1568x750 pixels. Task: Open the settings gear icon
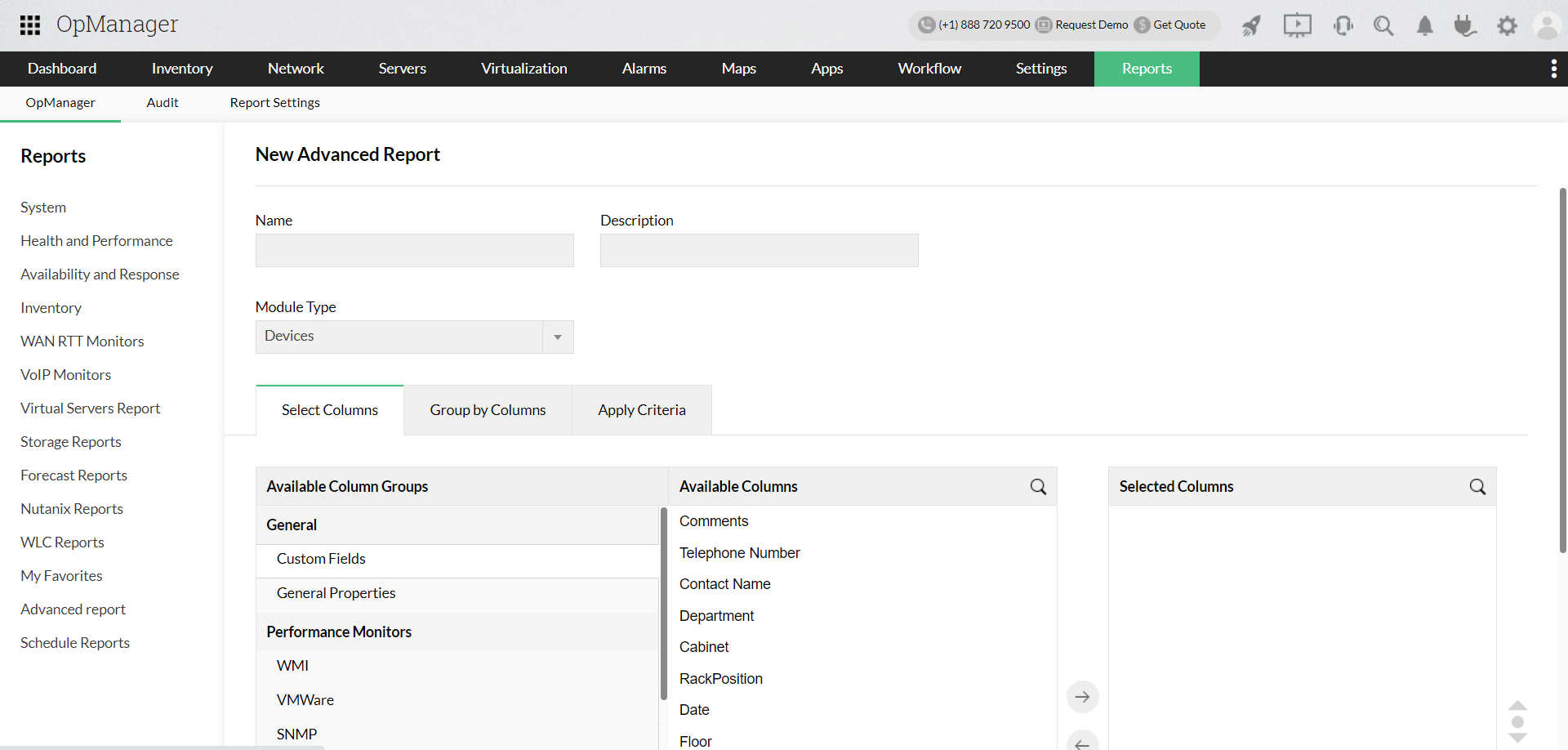click(1508, 25)
